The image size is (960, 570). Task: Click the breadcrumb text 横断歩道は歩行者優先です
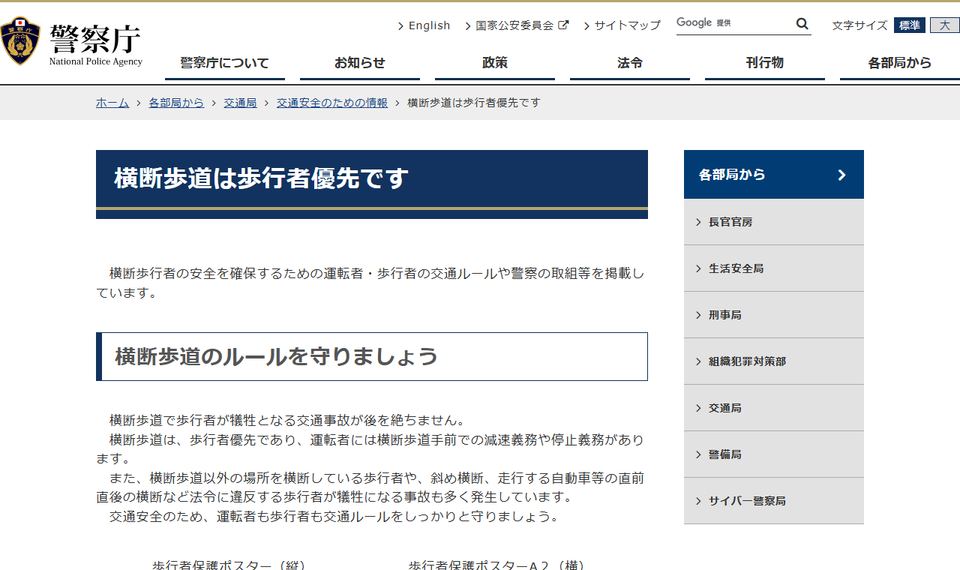click(474, 103)
